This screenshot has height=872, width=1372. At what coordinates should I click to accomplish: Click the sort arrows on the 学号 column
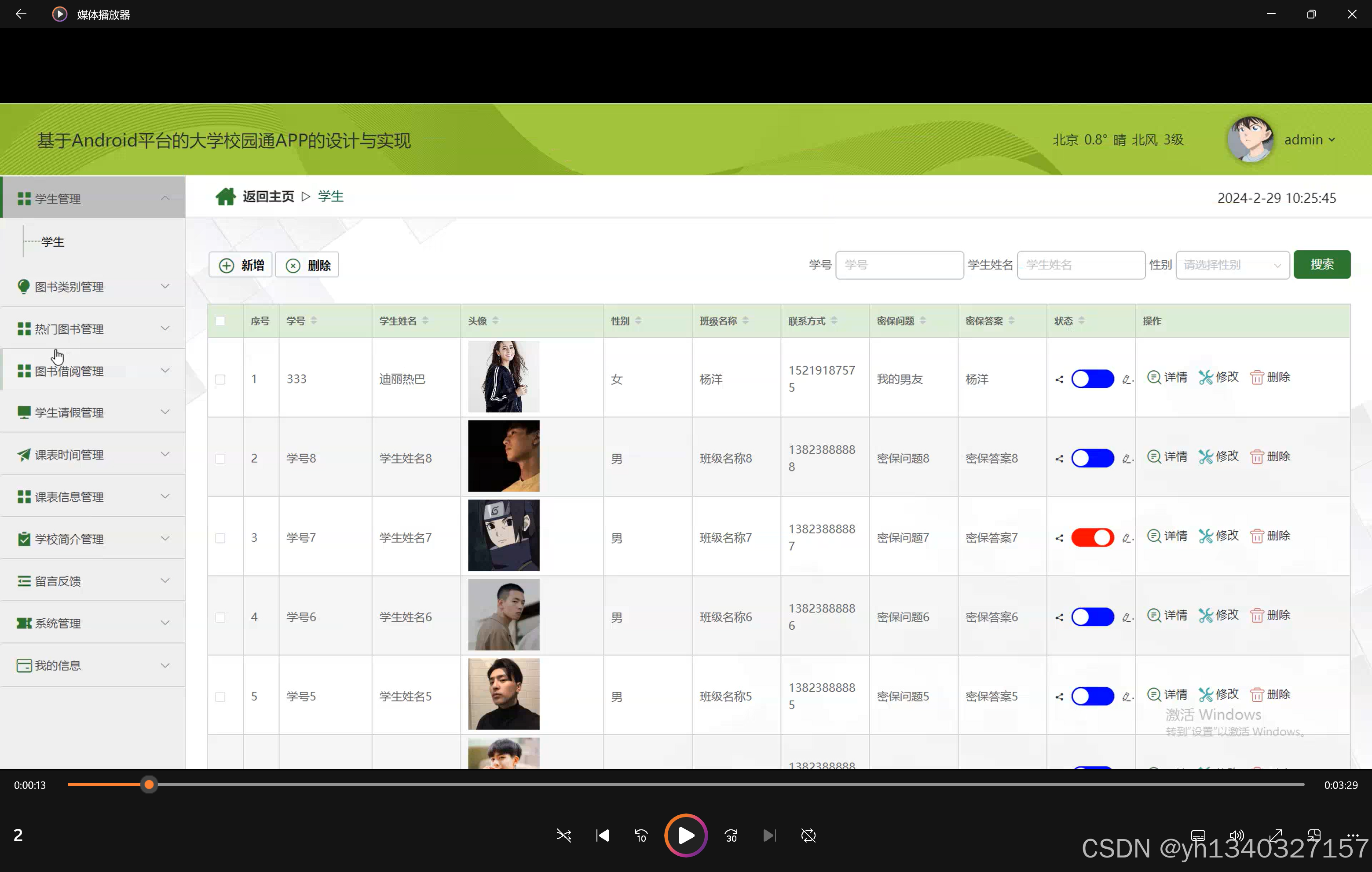314,321
